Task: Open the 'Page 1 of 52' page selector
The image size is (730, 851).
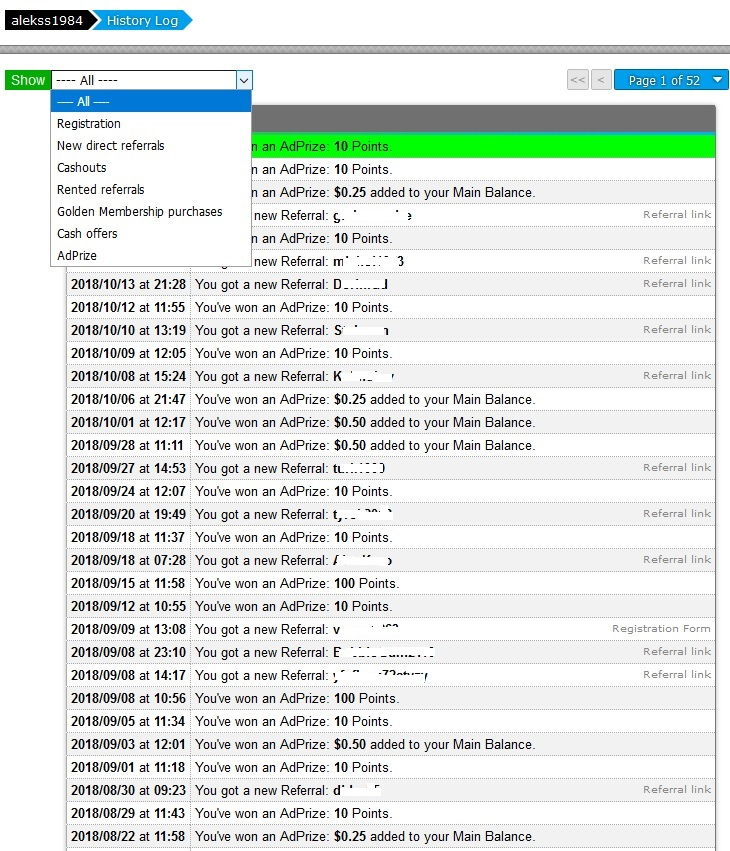Action: [671, 80]
